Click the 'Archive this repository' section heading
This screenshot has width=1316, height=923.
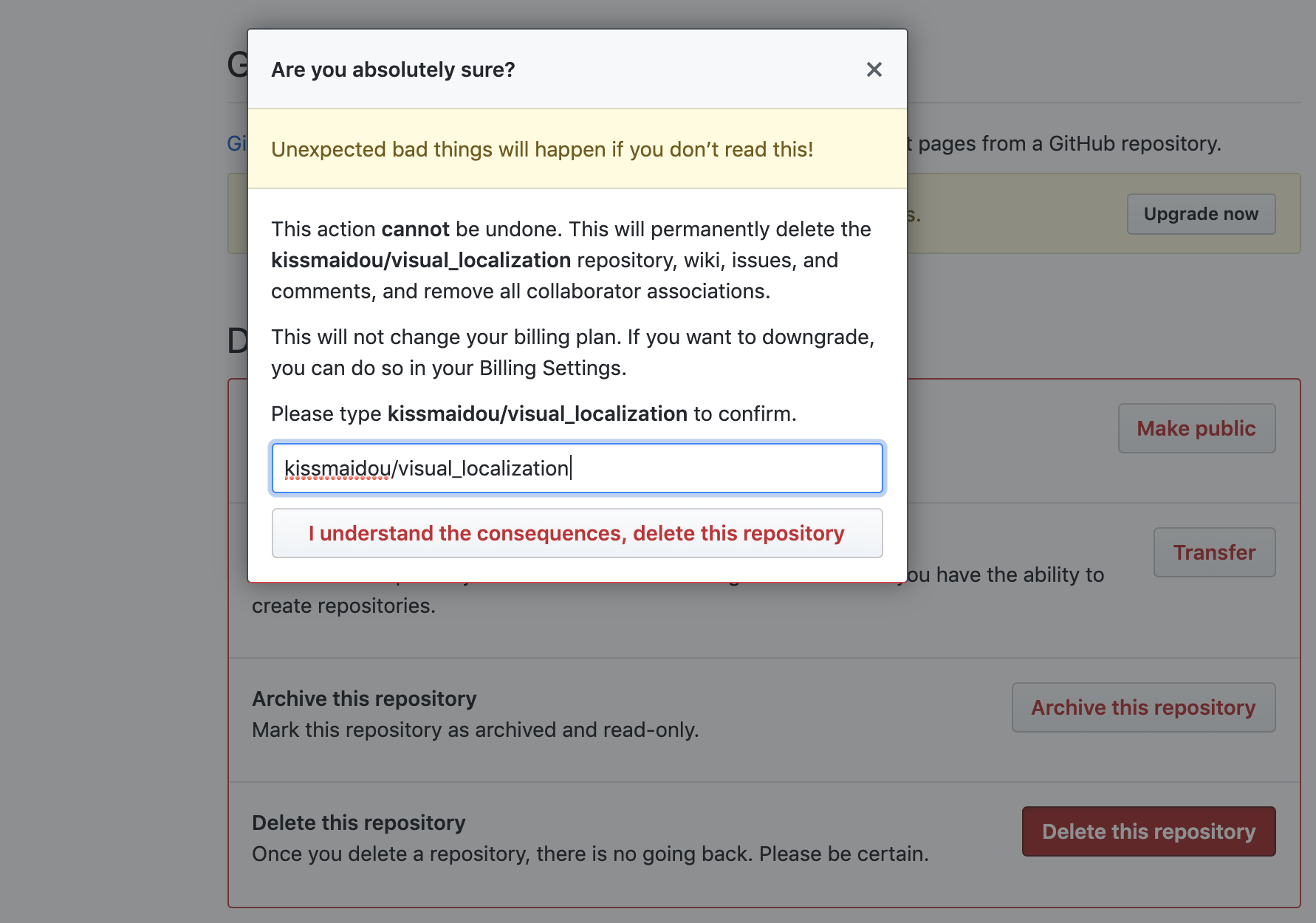tap(364, 699)
